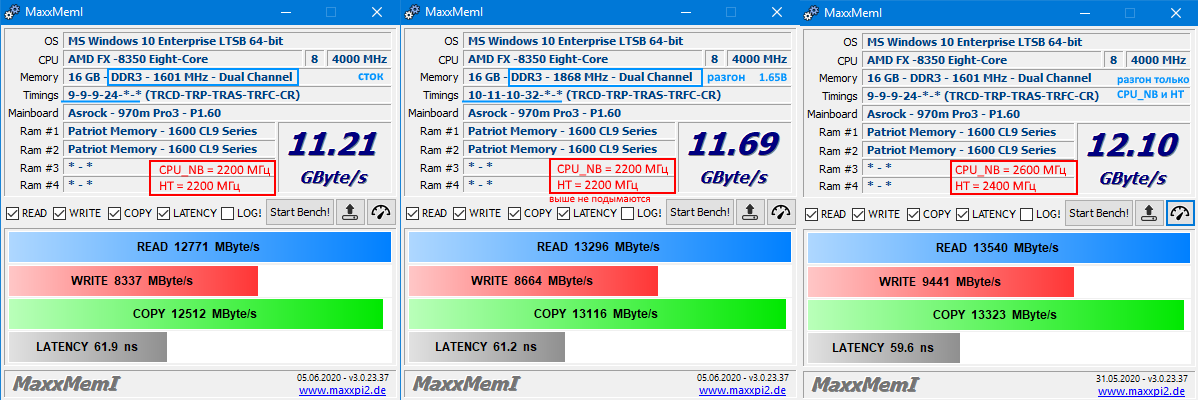The height and width of the screenshot is (400, 1198).
Task: Open www.maxxpi2.de link in left window
Action: 342,391
